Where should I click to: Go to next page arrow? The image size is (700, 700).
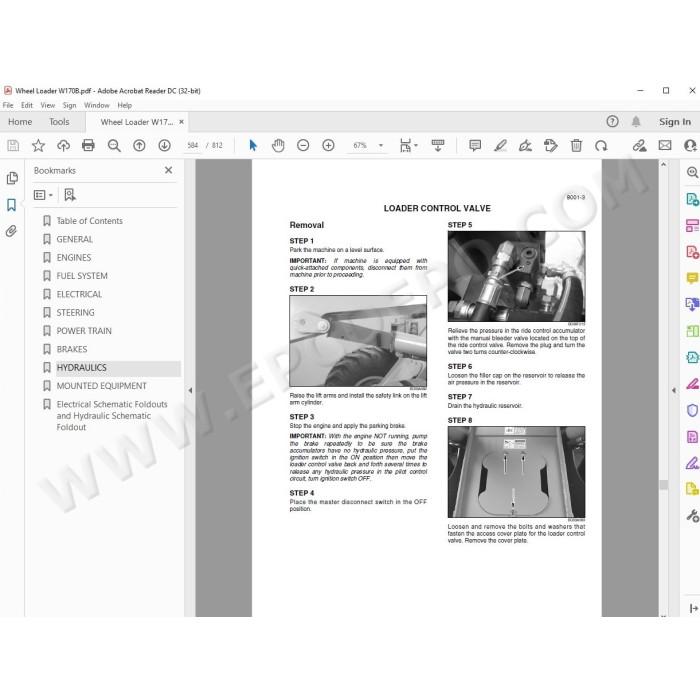[x=164, y=145]
